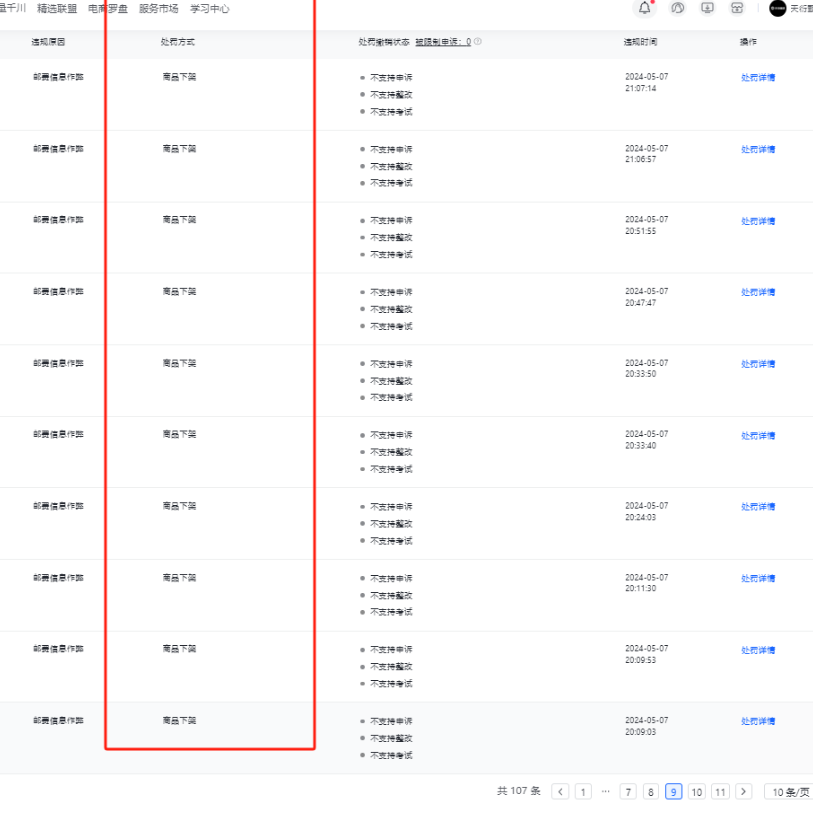The image size is (813, 816).
Task: Go to the previous page arrow
Action: 560,791
